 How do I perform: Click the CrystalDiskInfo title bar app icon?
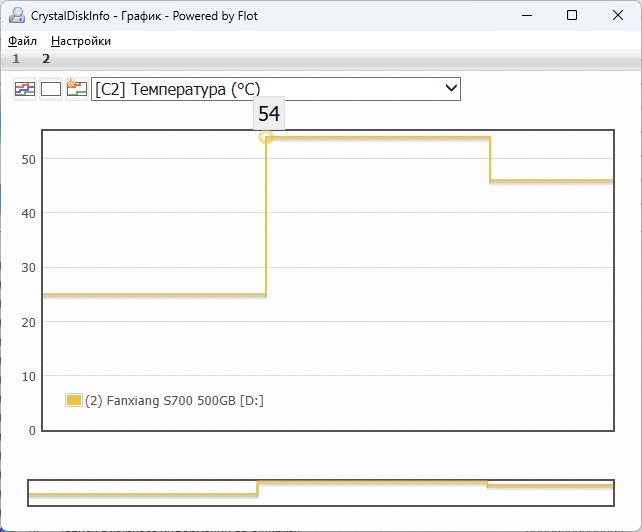pos(16,15)
